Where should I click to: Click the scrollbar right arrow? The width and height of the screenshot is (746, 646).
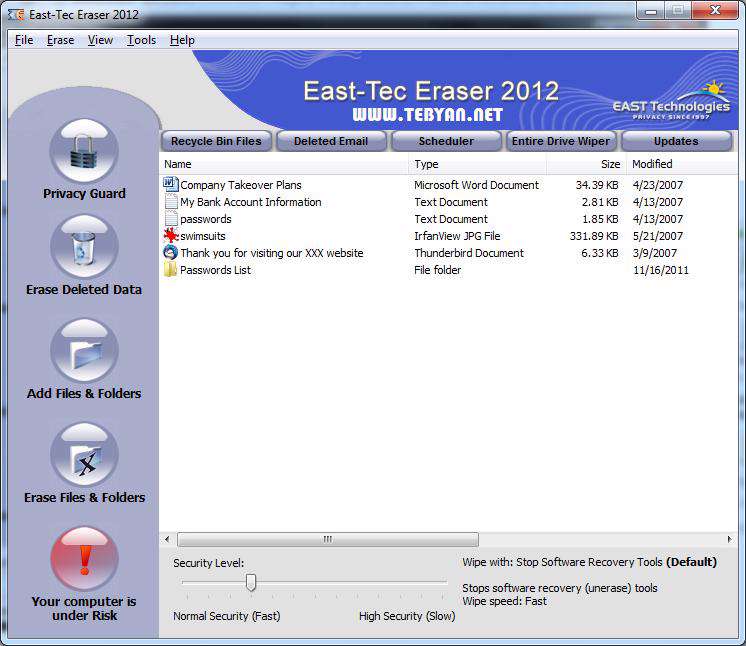[729, 539]
